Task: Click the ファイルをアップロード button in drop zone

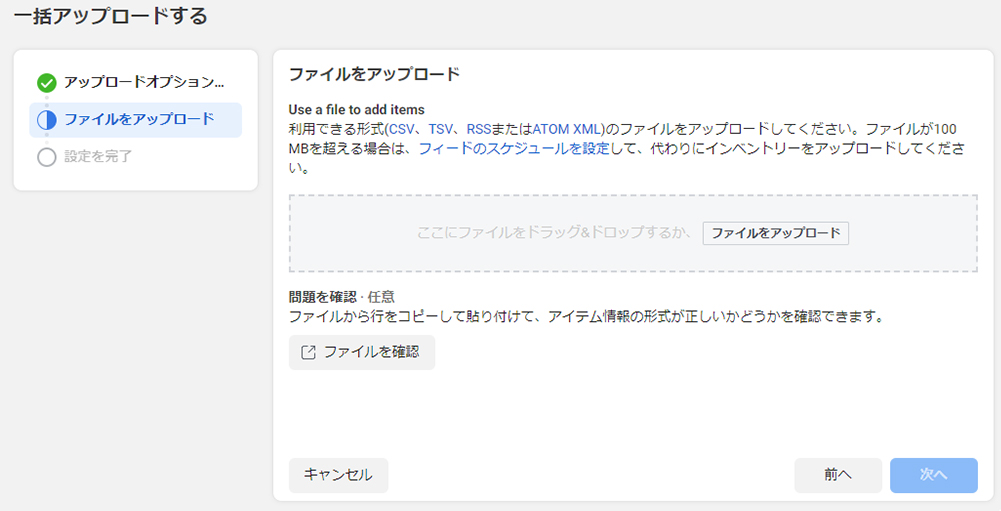Action: click(x=776, y=233)
